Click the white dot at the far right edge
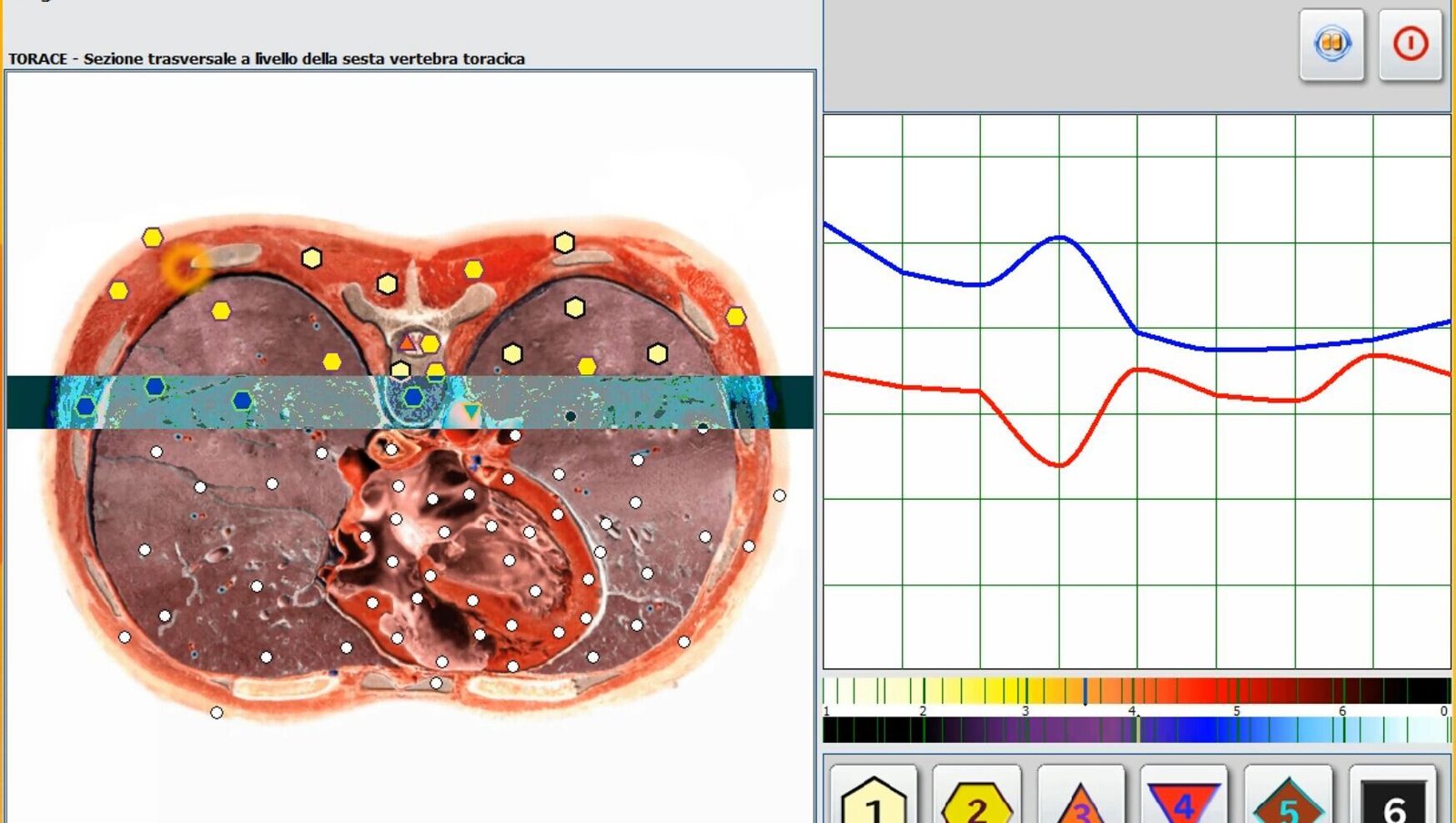This screenshot has height=823, width=1456. 780,495
